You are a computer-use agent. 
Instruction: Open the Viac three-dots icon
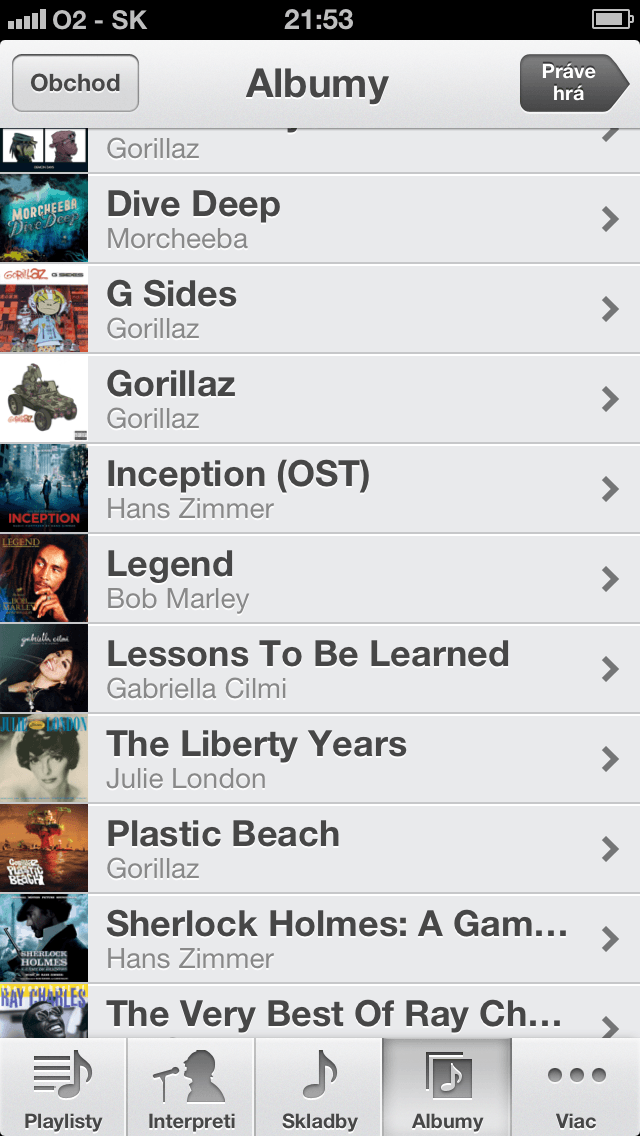point(577,1074)
